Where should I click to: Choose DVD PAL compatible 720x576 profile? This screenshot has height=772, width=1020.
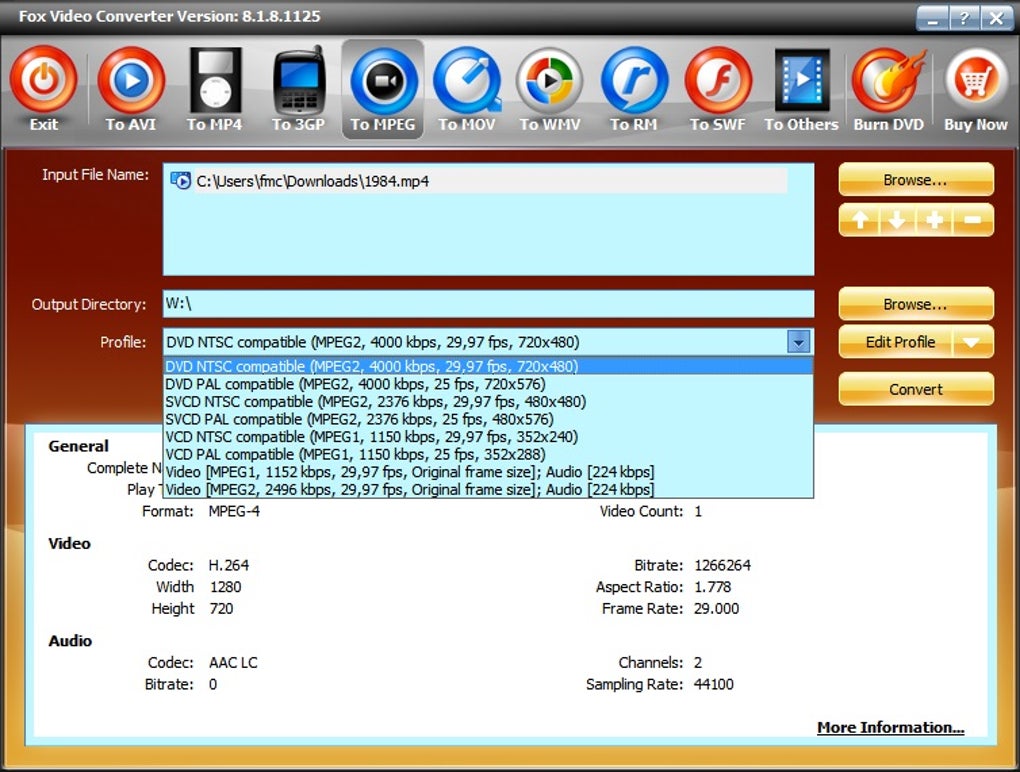pyautogui.click(x=488, y=384)
